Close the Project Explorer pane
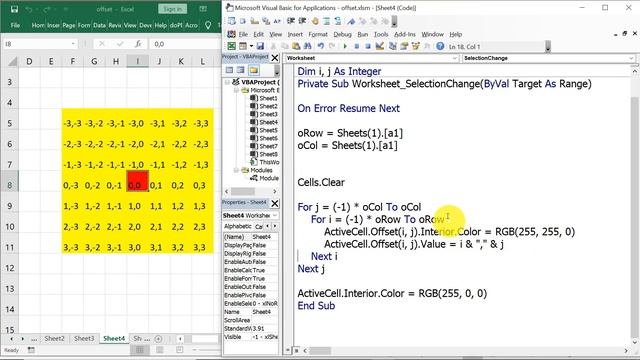 (x=275, y=58)
